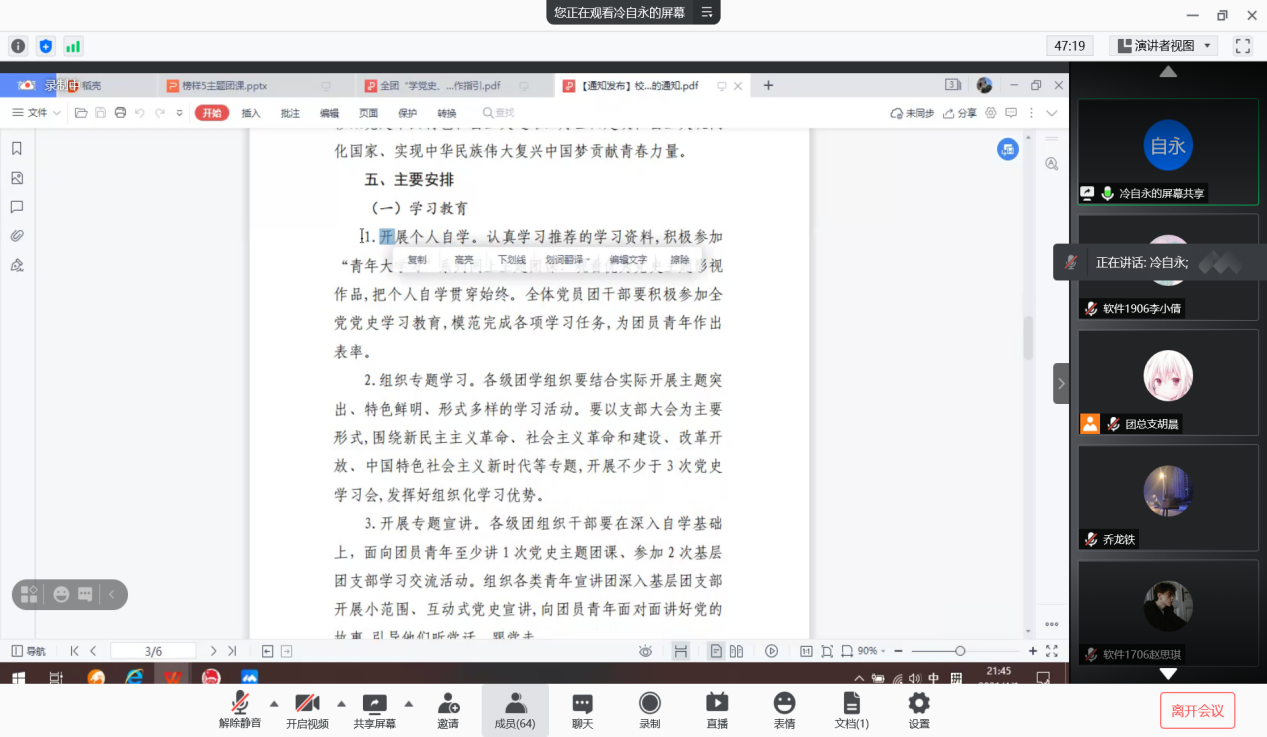Click the 离开会议 leave meeting button
The height and width of the screenshot is (737, 1267).
[x=1199, y=711]
